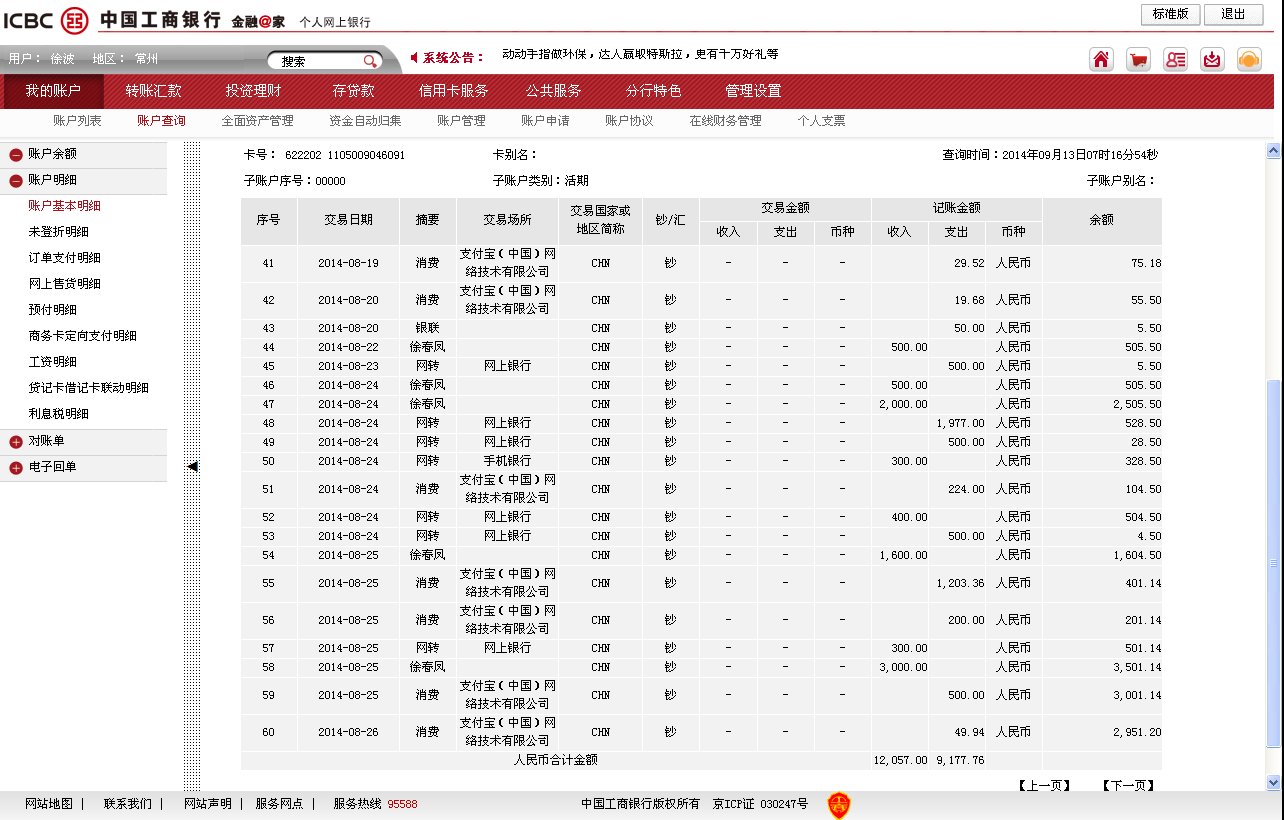Click the ICBC logo emblem
This screenshot has width=1284, height=820.
[x=74, y=20]
